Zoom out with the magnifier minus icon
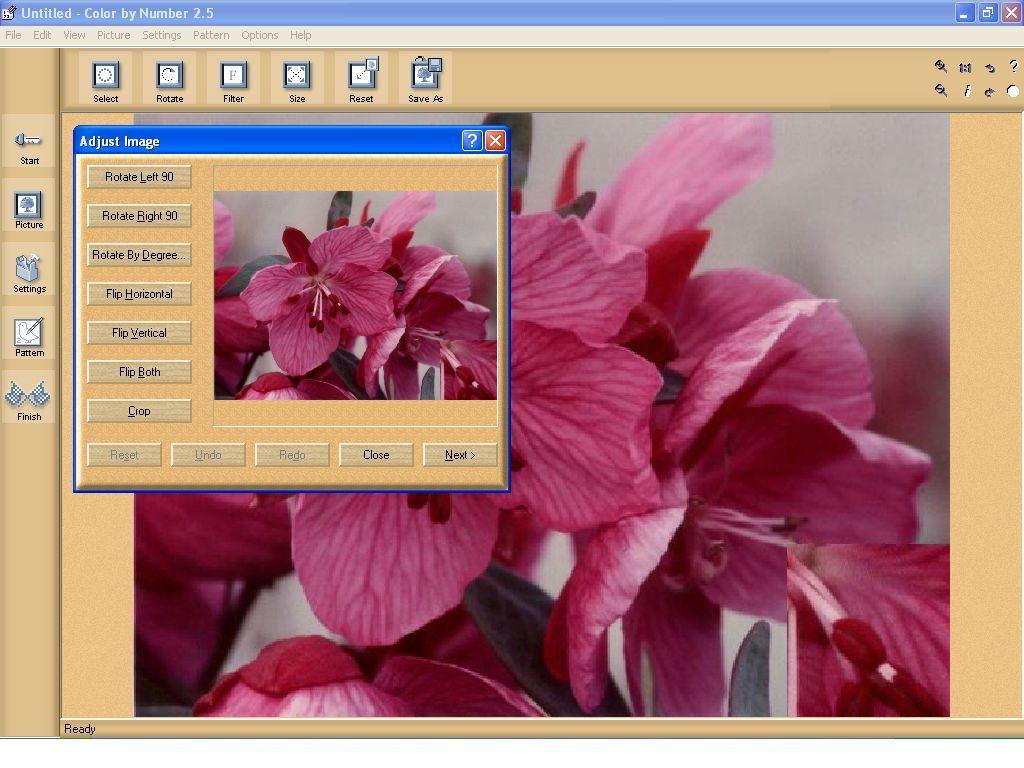Screen dimensions: 1024x768 click(940, 91)
